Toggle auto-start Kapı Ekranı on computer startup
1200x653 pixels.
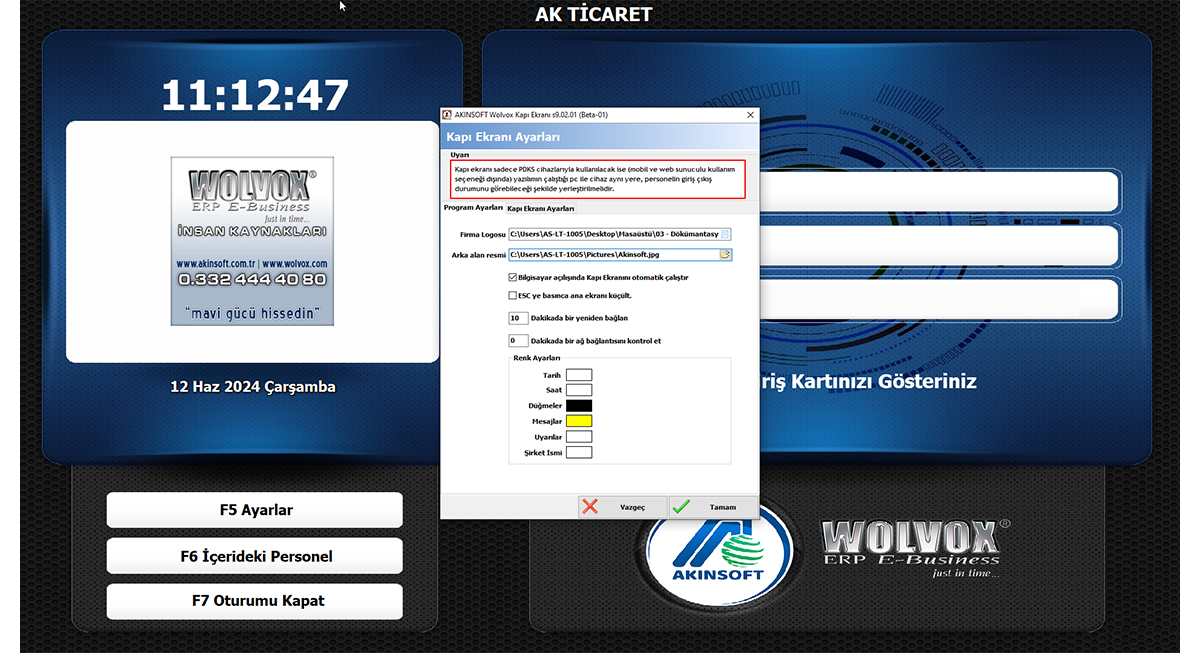[x=512, y=277]
